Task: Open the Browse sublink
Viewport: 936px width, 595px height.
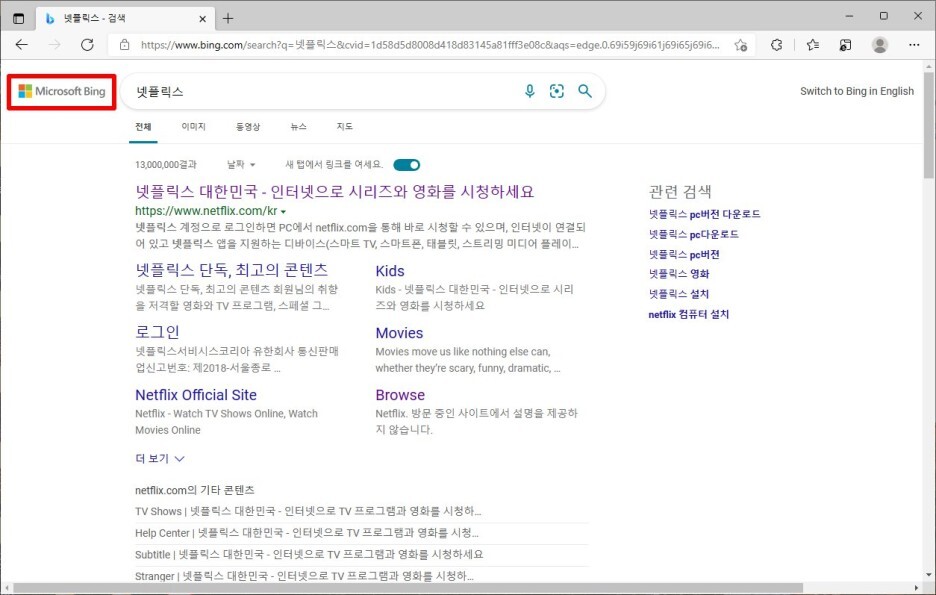Action: 400,394
